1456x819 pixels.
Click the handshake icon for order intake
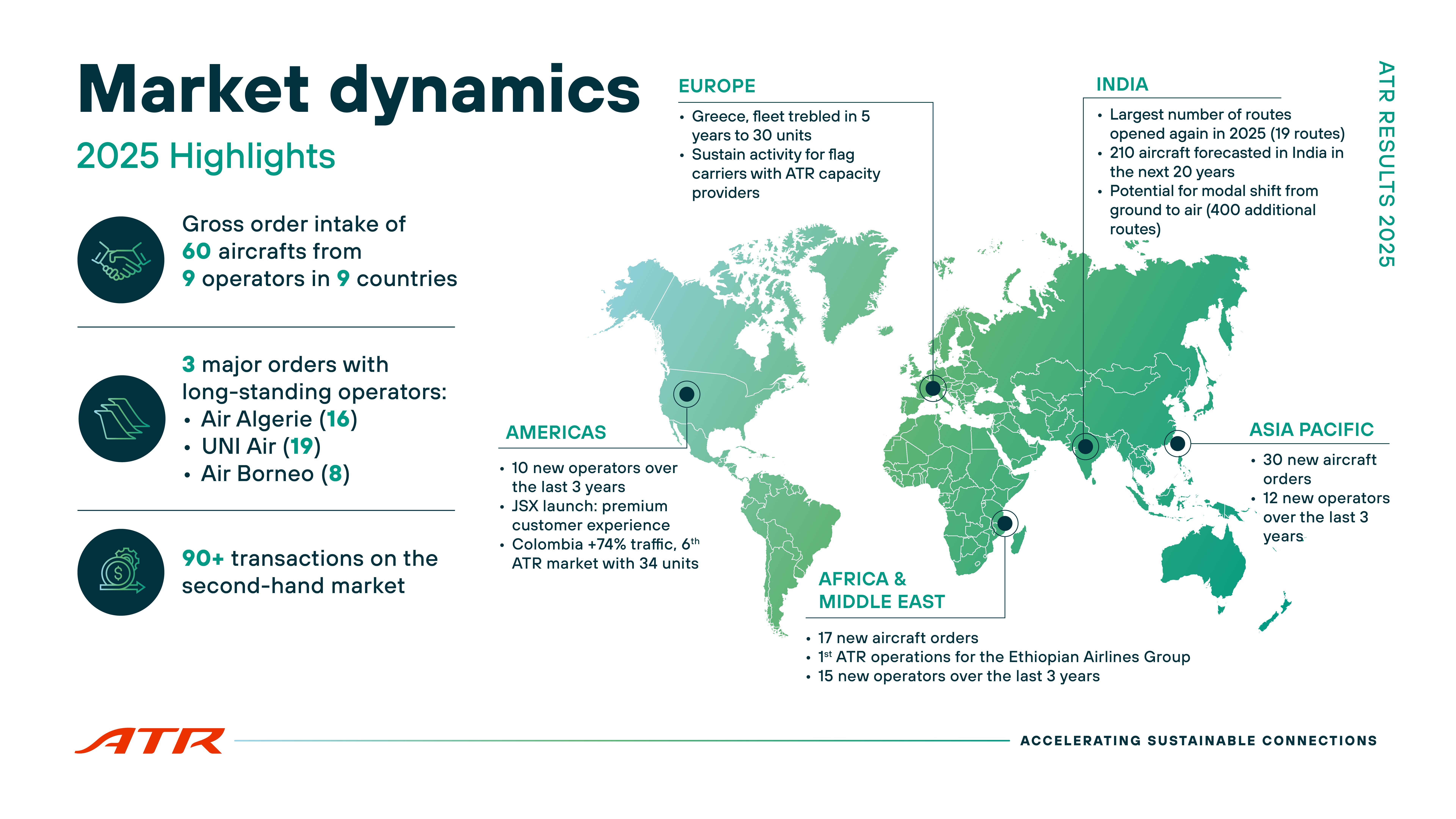[121, 260]
